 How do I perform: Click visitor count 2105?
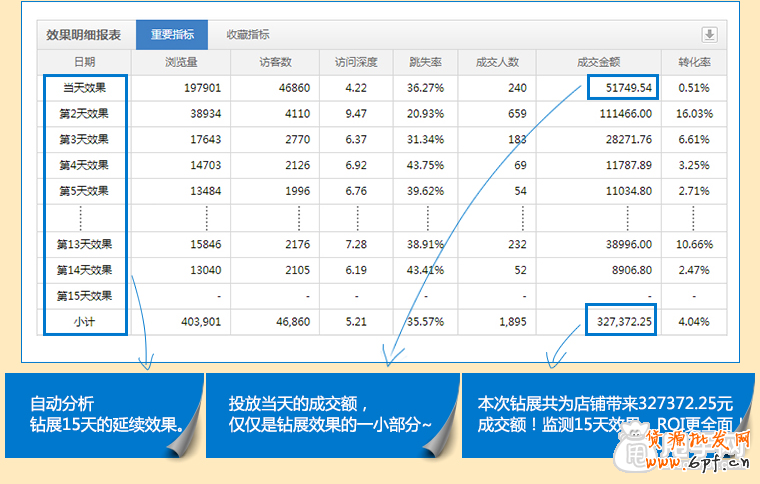coord(298,270)
